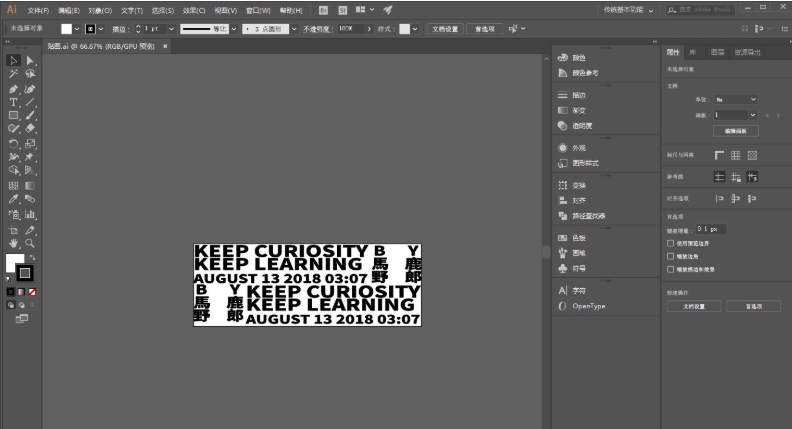Expand the stroke weight dropdown arrow

pyautogui.click(x=171, y=29)
